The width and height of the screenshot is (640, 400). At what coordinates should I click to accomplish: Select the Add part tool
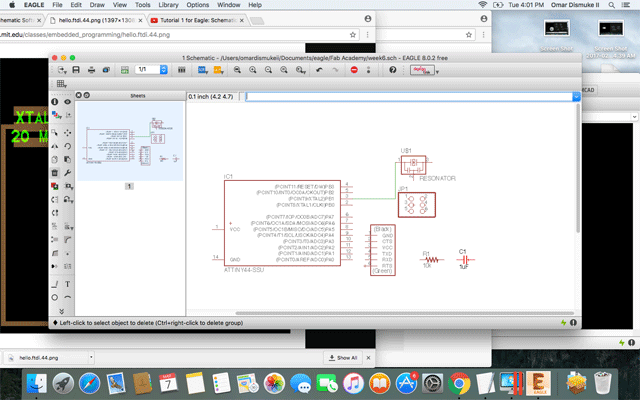click(55, 186)
